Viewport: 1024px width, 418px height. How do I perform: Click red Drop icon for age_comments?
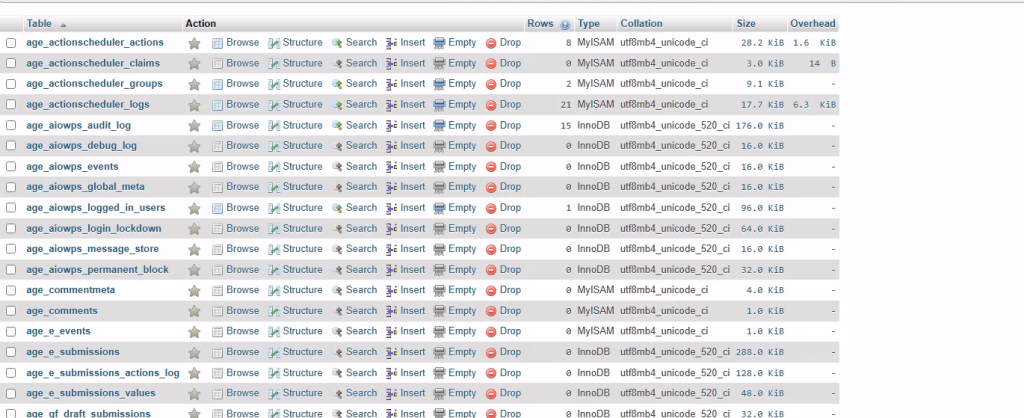pos(491,312)
